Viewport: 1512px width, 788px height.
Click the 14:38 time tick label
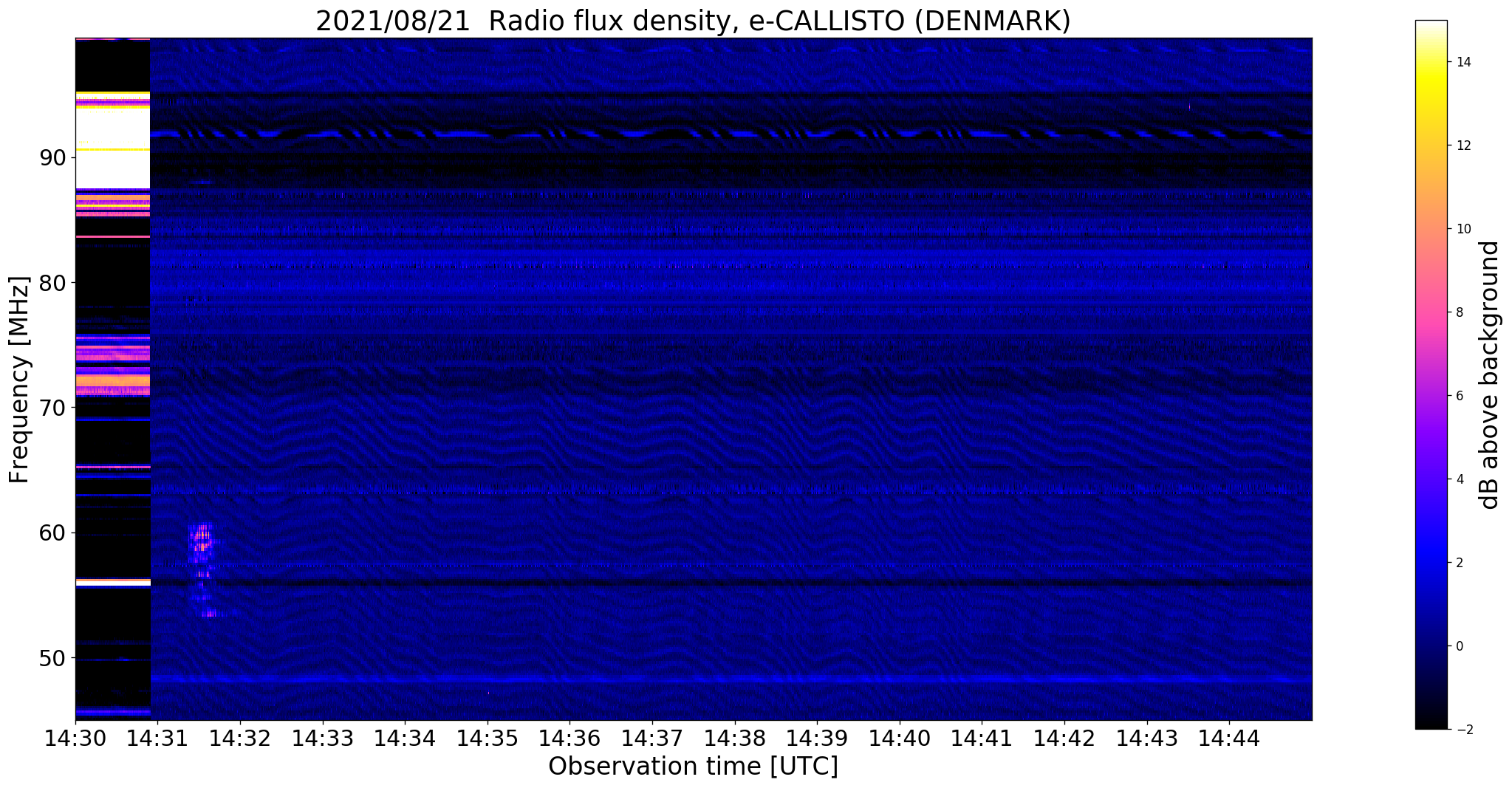point(734,738)
